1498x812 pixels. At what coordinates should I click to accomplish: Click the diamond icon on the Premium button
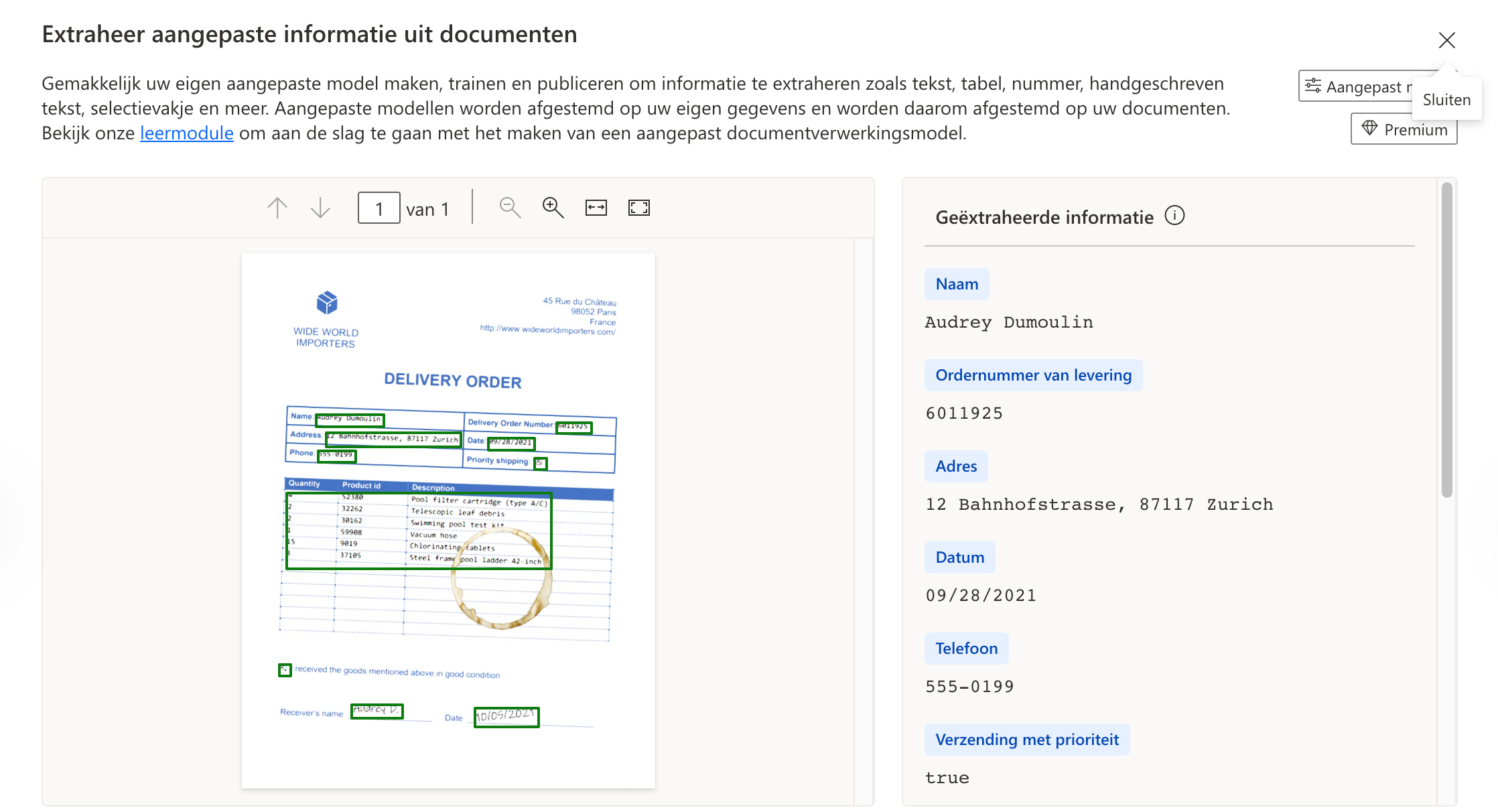[x=1369, y=129]
